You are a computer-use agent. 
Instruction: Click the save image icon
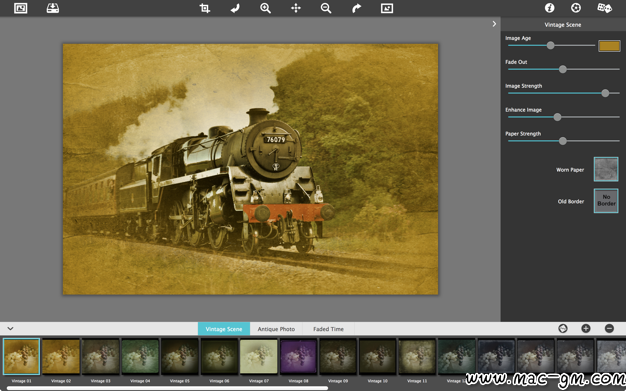tap(53, 8)
